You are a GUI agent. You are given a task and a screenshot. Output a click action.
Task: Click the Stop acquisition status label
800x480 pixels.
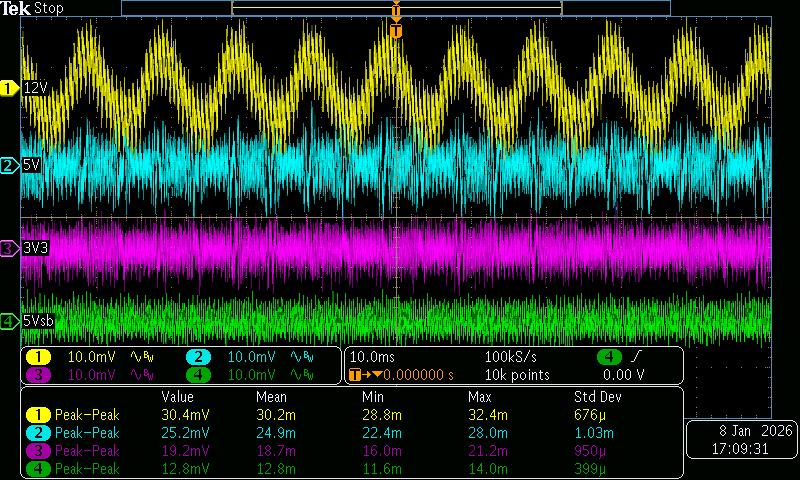tap(49, 8)
